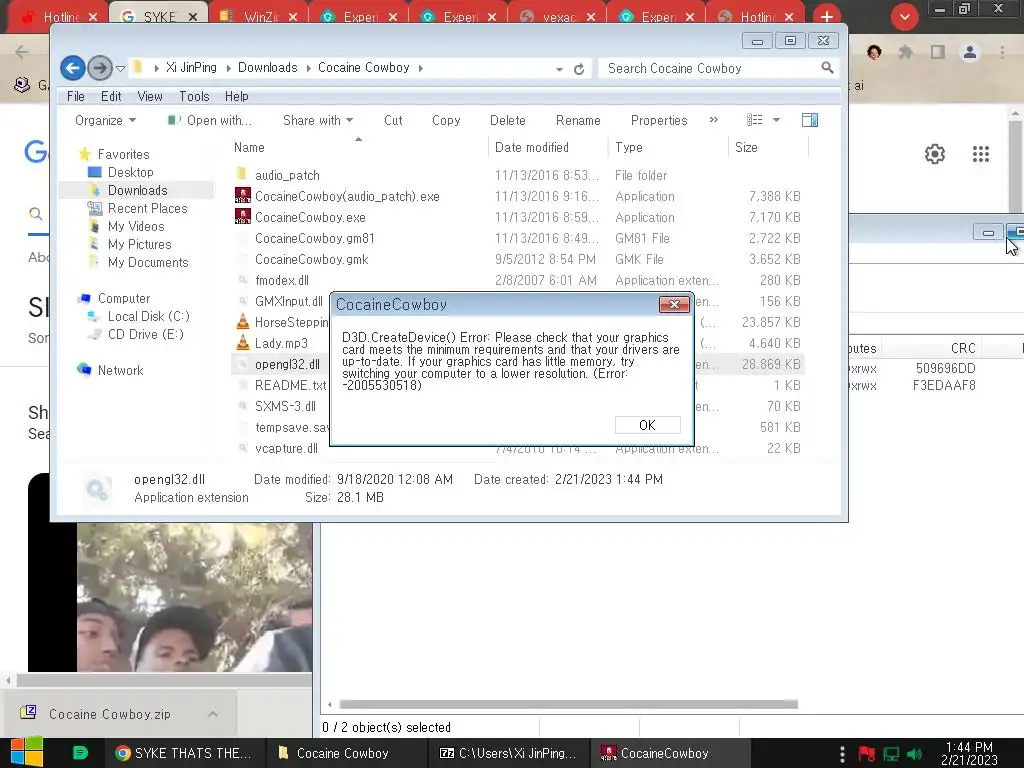
Task: Select Recent Places in the navigation pane
Action: pyautogui.click(x=148, y=208)
